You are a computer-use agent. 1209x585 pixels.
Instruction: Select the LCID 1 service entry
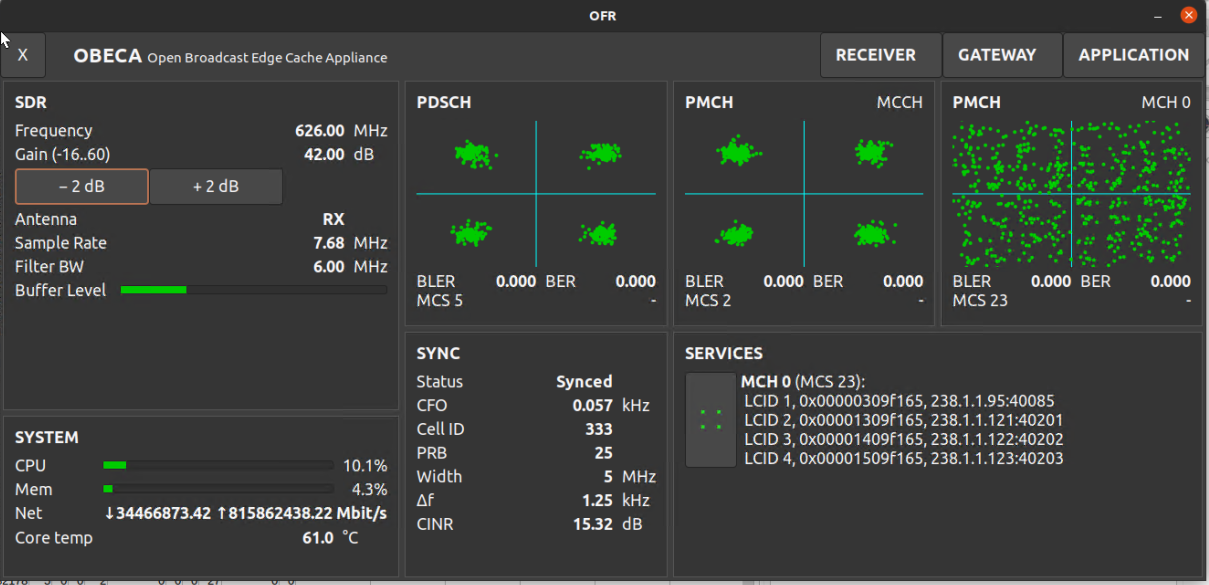click(899, 400)
